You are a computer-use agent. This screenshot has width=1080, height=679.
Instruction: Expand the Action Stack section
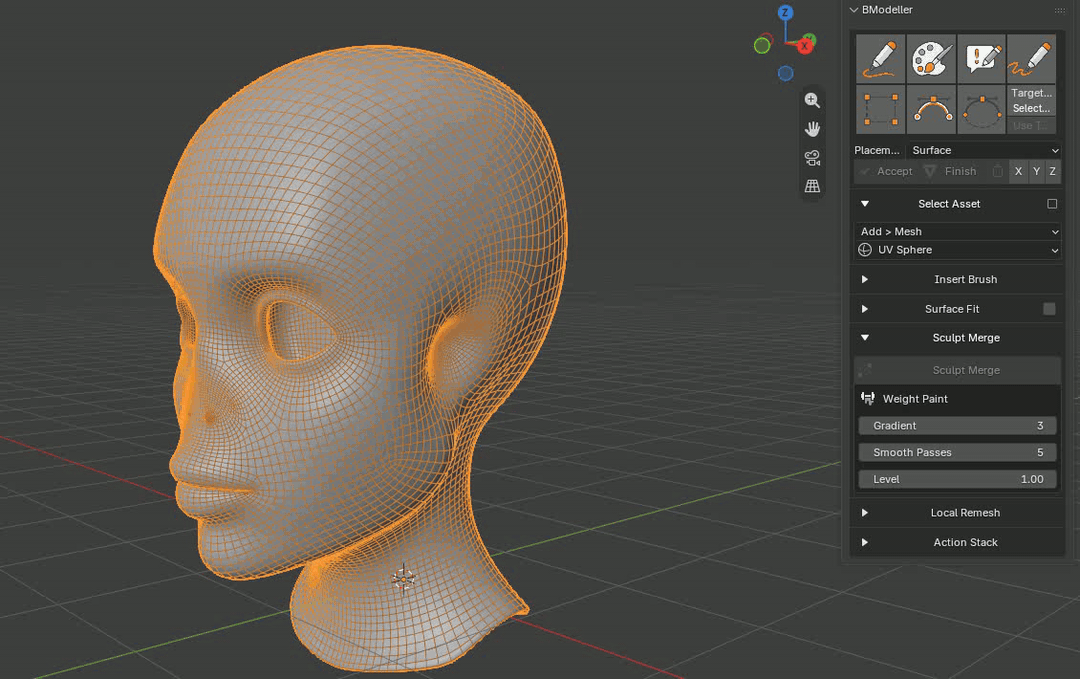[x=865, y=543]
